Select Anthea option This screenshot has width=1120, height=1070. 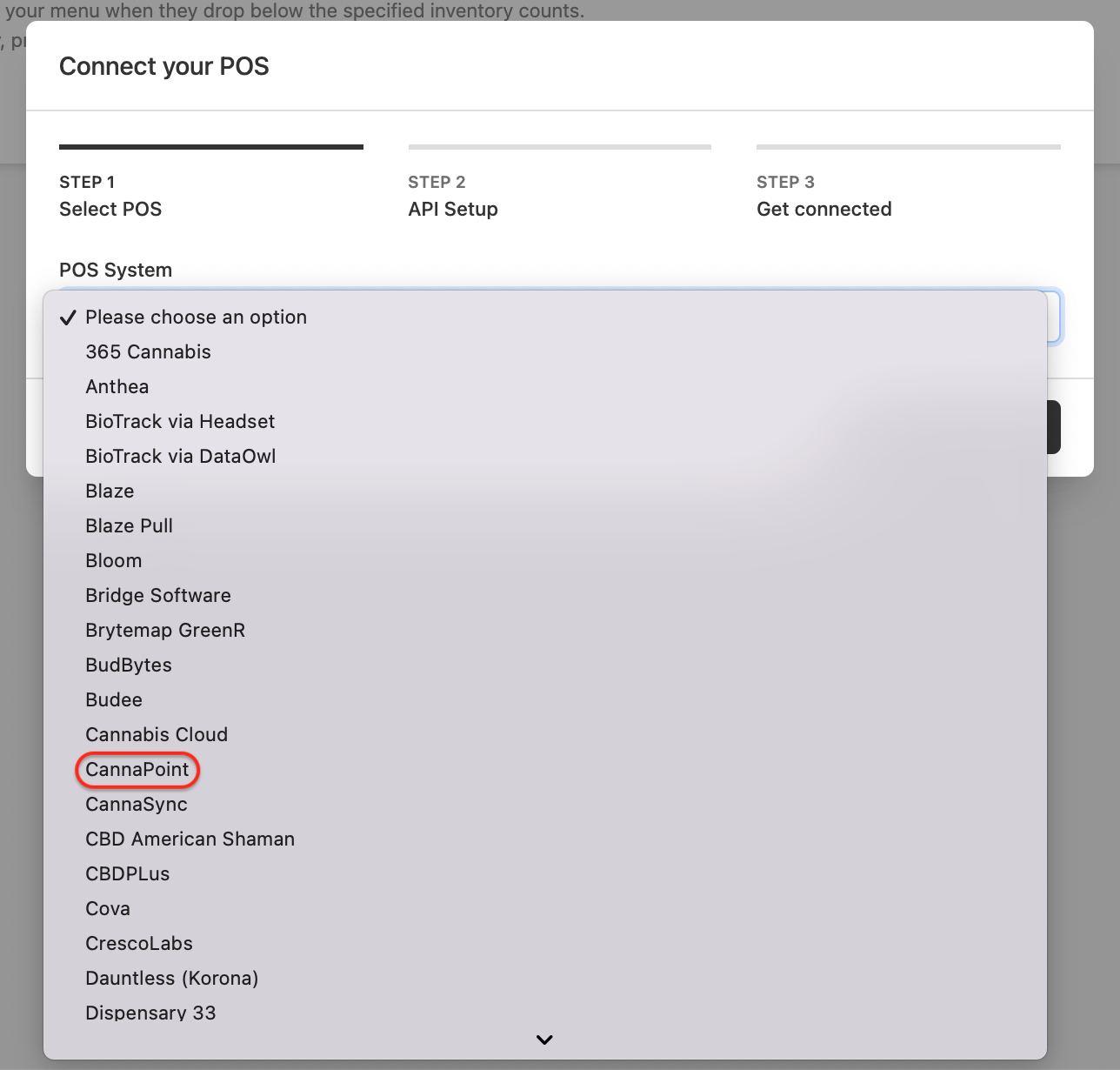tap(544, 386)
